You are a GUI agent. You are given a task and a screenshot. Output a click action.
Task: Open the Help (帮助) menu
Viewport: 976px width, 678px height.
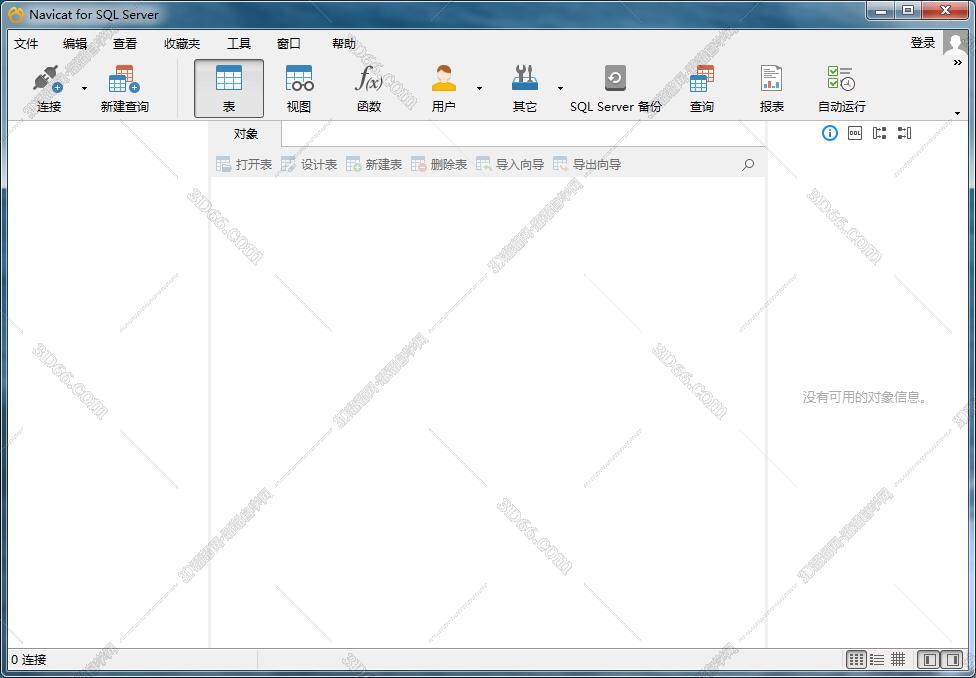344,44
